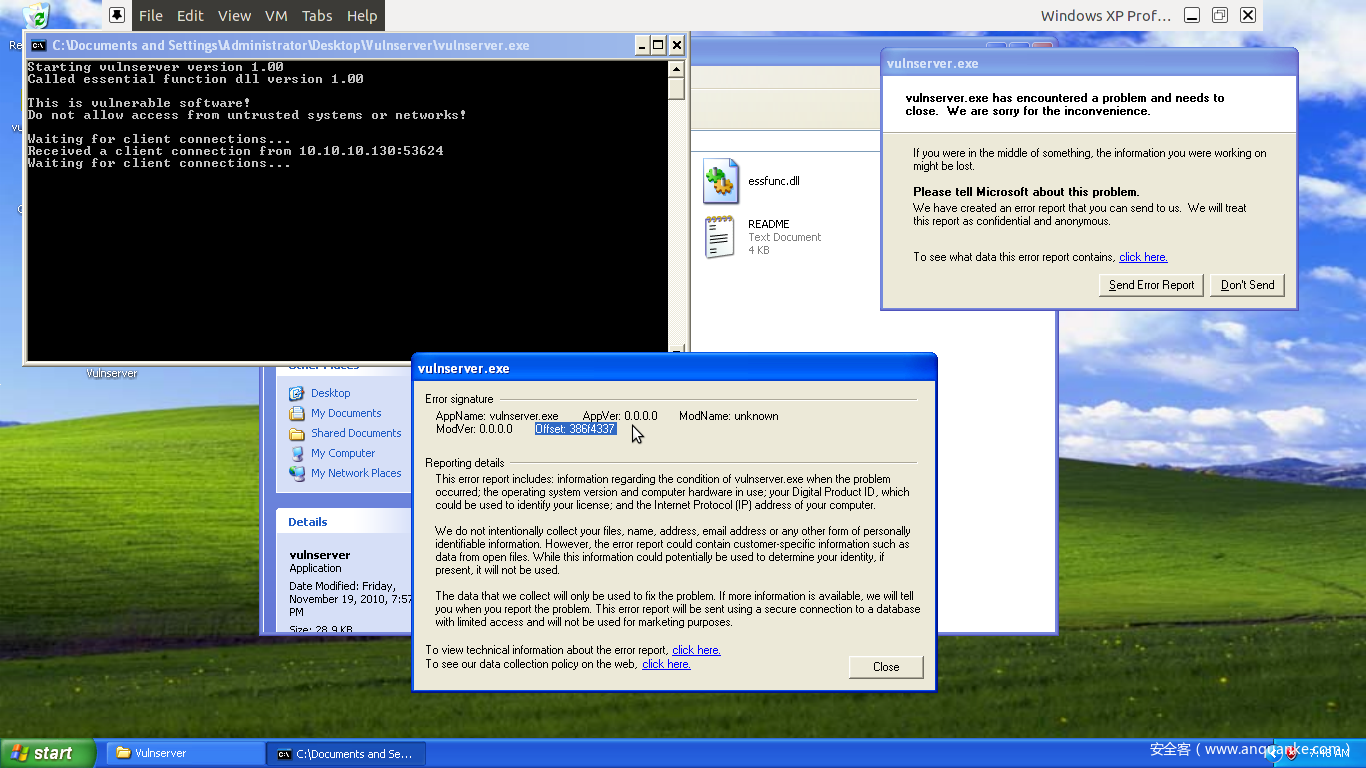
Task: Click the VM toolbar pin icon
Action: (117, 15)
